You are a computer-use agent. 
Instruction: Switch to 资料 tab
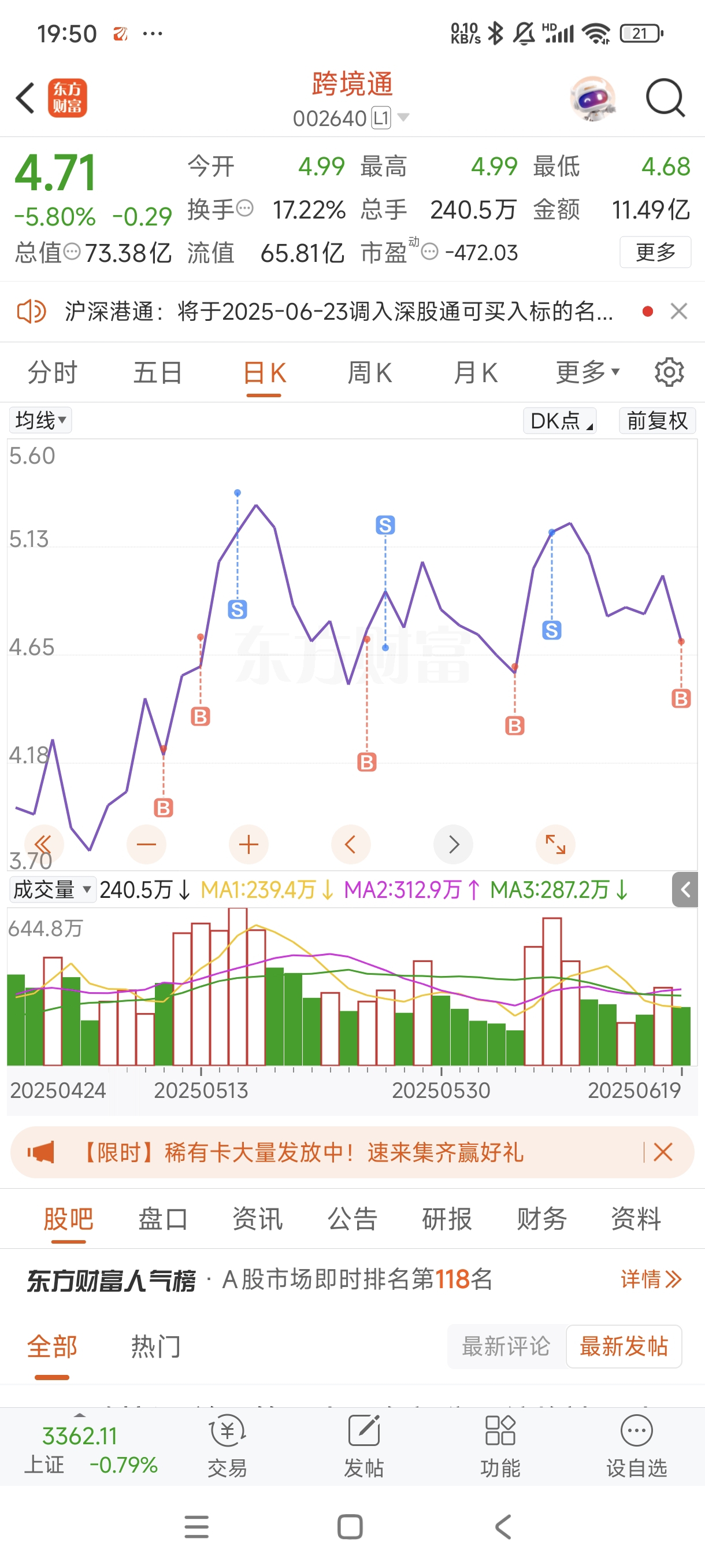[636, 1219]
